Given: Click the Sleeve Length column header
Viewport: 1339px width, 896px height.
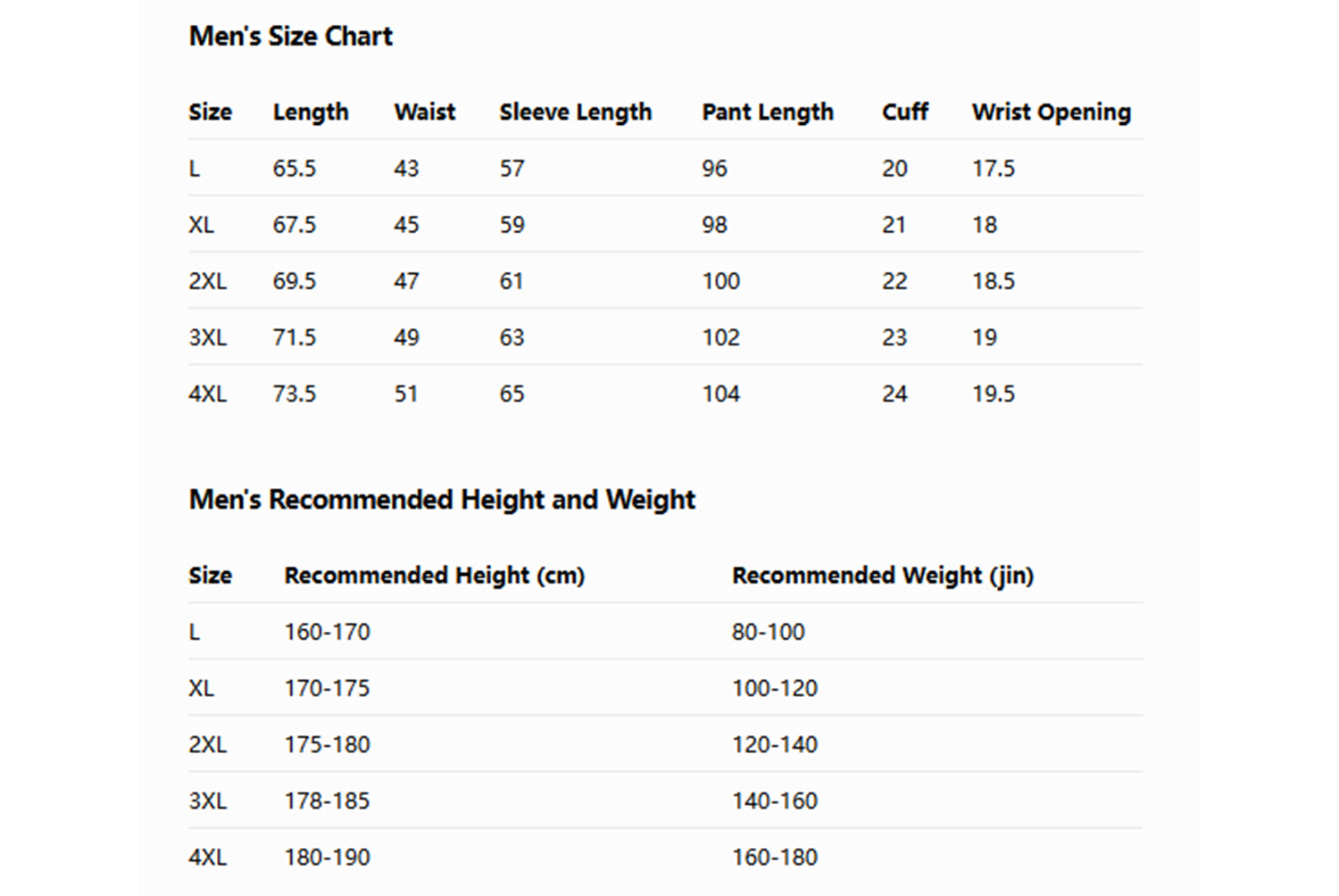Looking at the screenshot, I should 575,112.
